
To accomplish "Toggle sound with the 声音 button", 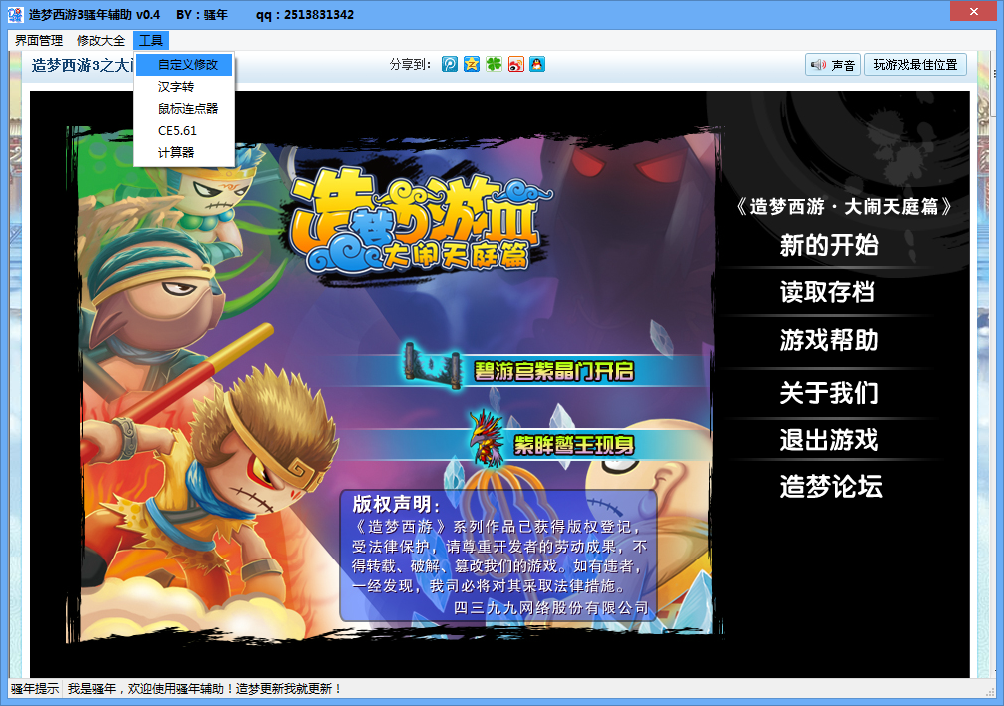I will coord(832,65).
